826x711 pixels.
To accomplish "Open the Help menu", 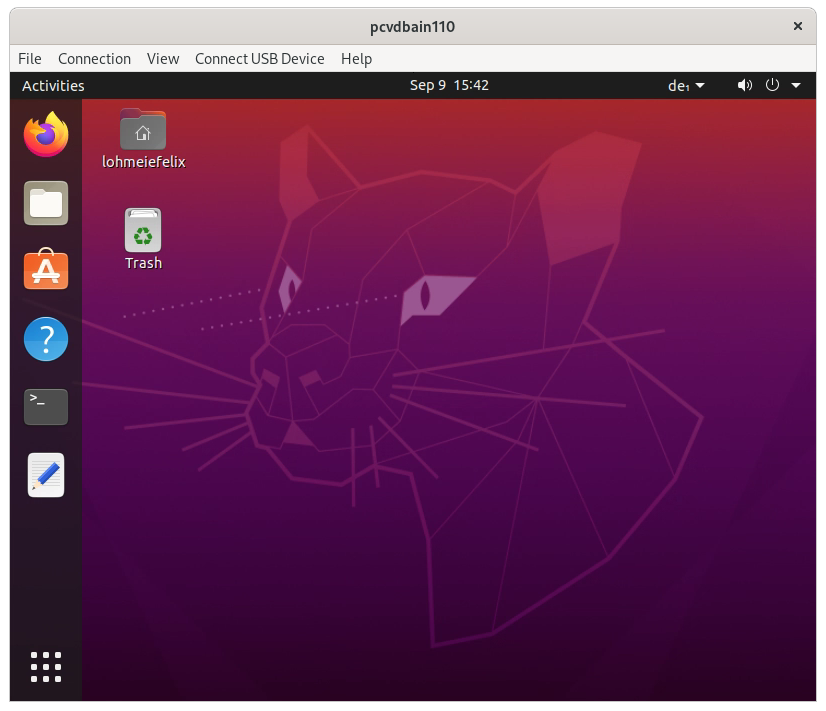I will pyautogui.click(x=356, y=58).
